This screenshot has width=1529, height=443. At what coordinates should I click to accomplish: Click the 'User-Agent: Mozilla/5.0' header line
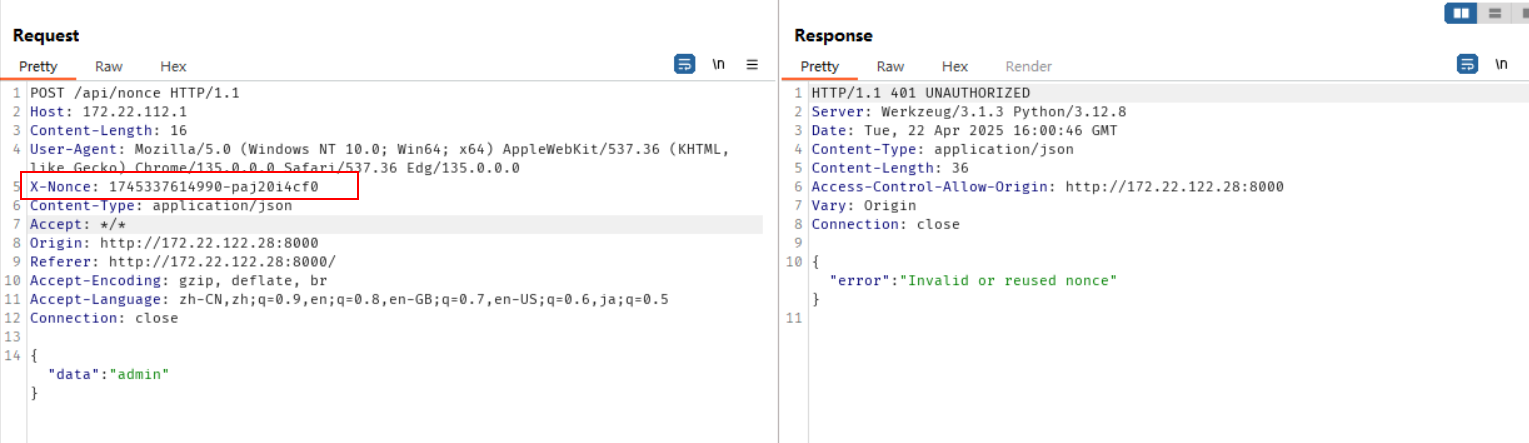(378, 149)
